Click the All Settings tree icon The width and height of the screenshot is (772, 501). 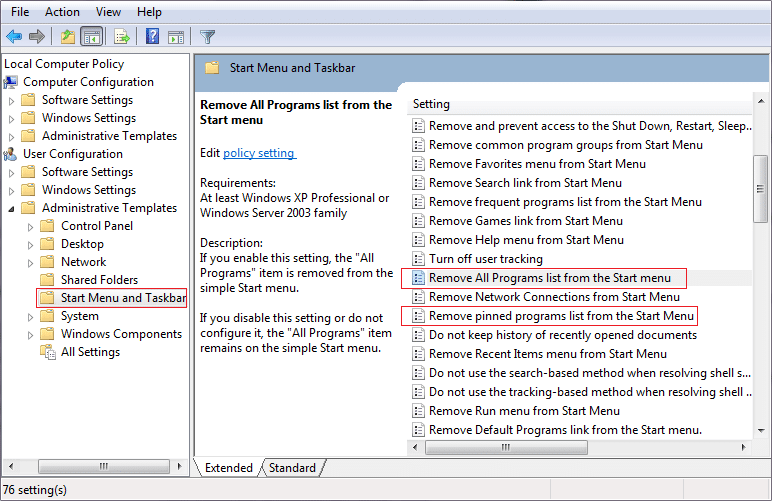[x=48, y=352]
